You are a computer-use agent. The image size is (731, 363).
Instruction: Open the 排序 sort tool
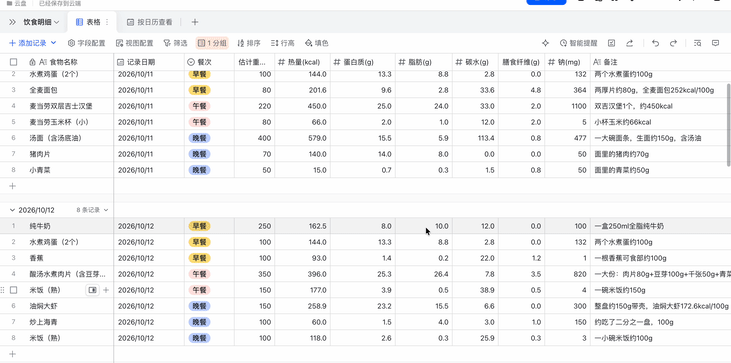(249, 43)
